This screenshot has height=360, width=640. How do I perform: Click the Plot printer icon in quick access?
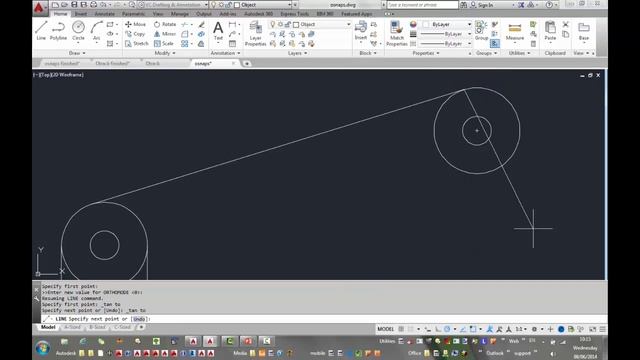click(94, 5)
